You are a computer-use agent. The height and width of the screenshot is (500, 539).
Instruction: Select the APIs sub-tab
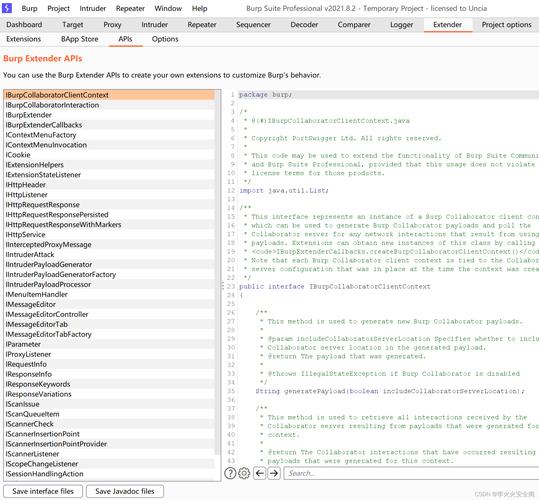(x=125, y=39)
